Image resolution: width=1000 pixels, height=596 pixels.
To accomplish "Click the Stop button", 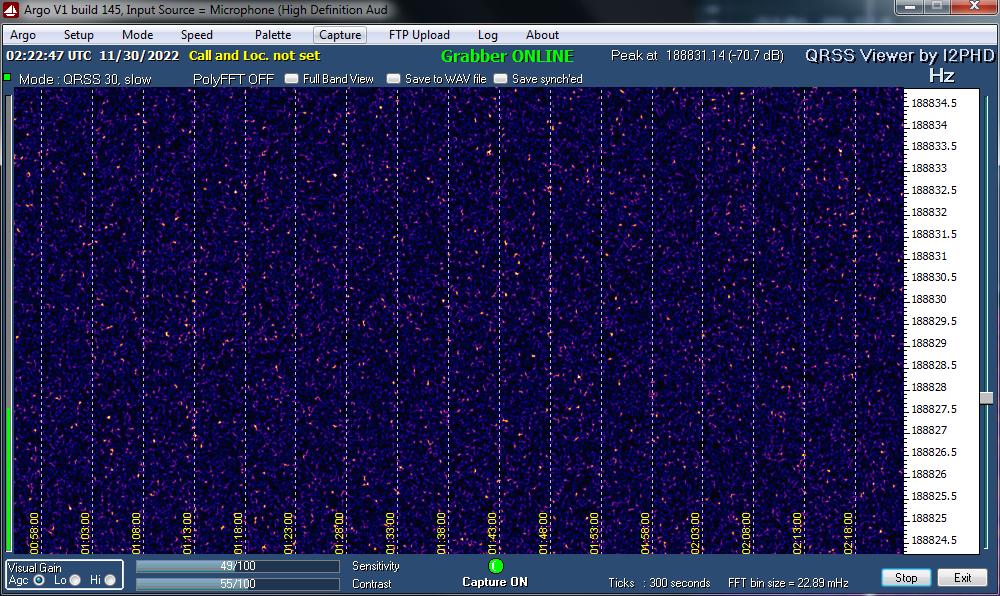I will pos(906,578).
